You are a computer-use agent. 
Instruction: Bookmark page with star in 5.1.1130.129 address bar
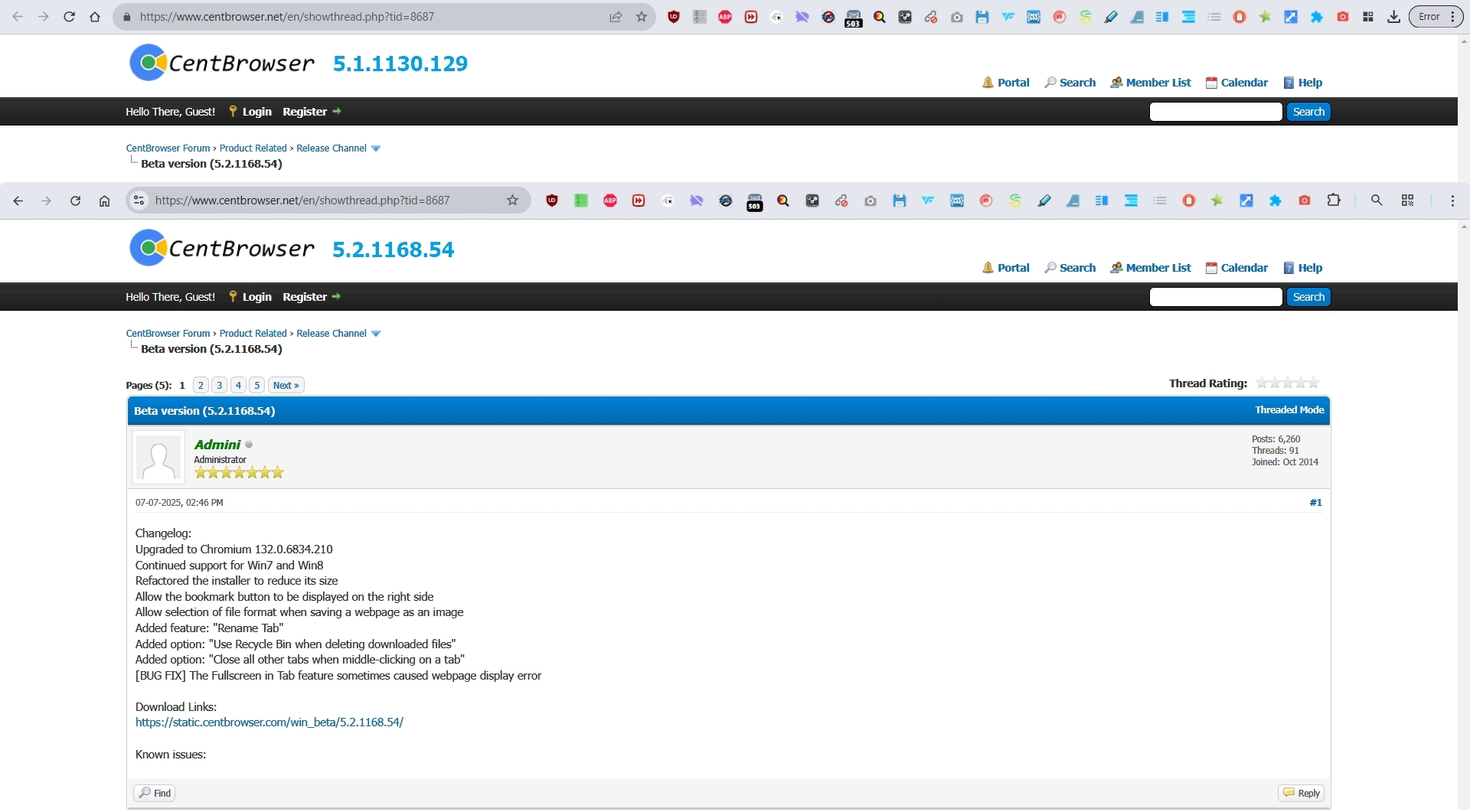[642, 17]
